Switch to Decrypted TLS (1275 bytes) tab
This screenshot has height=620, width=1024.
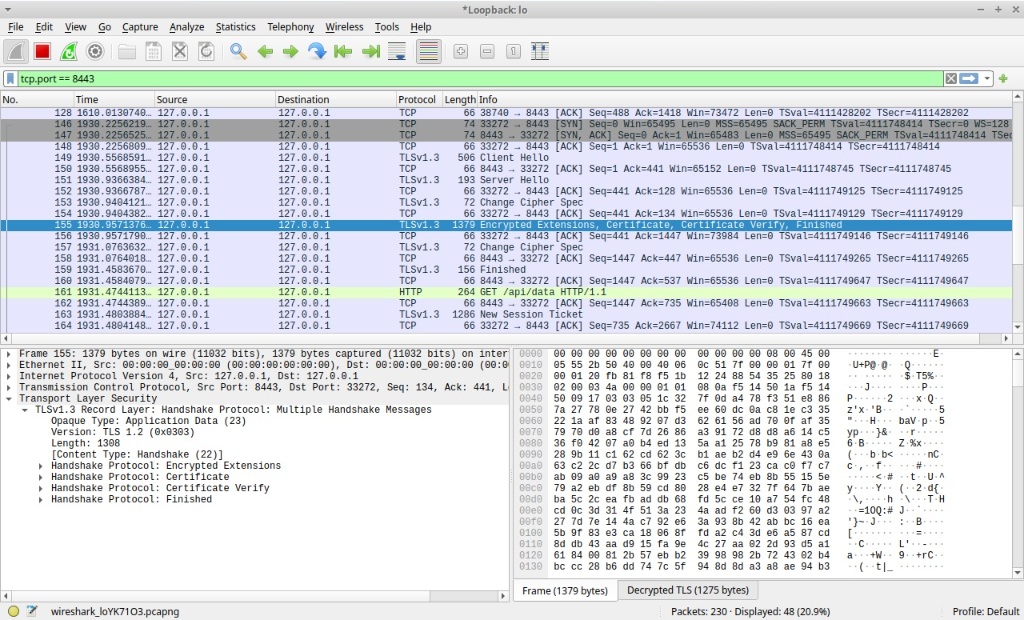tap(688, 590)
